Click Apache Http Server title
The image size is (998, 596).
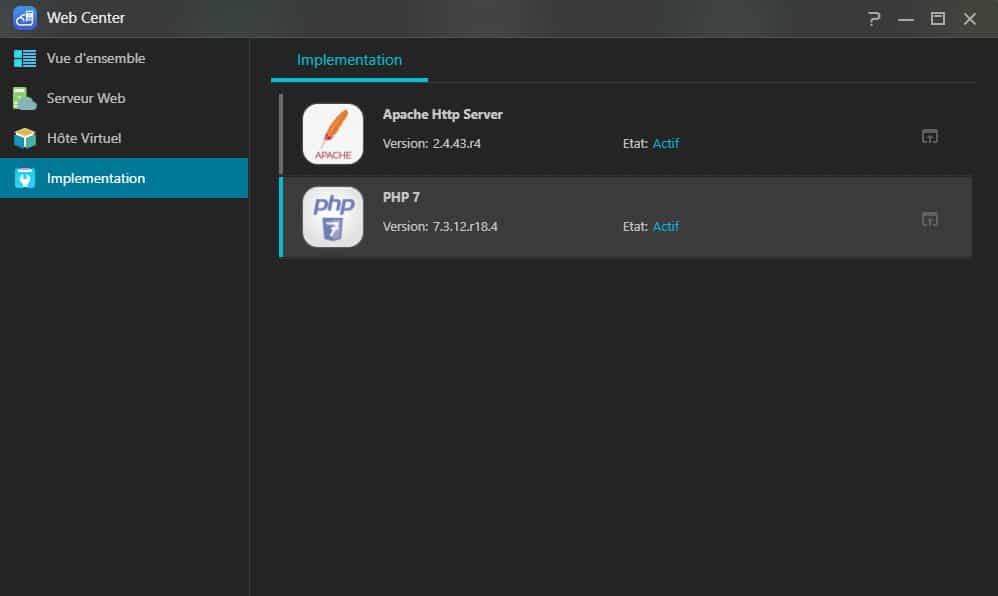442,115
